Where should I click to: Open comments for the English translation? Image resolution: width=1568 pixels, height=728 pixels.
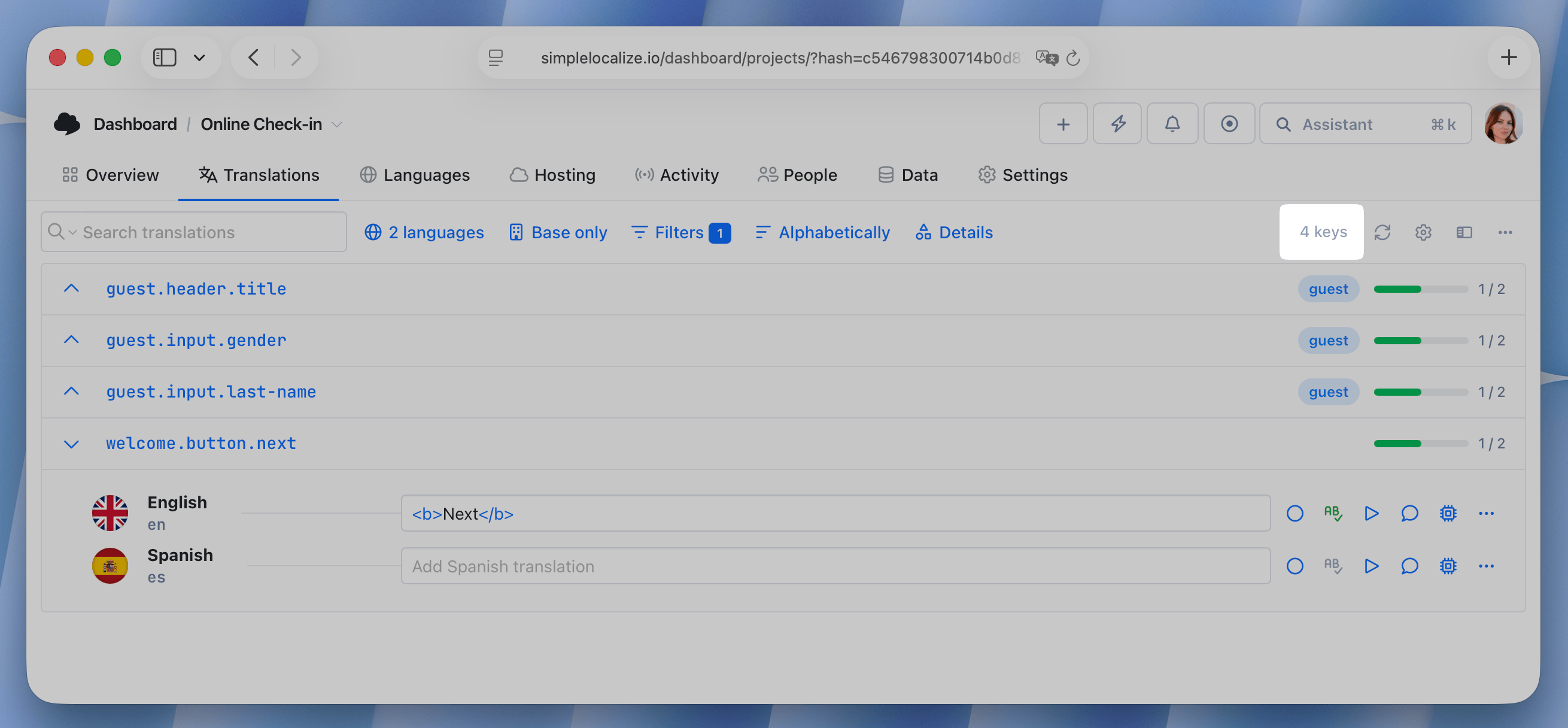(1410, 513)
